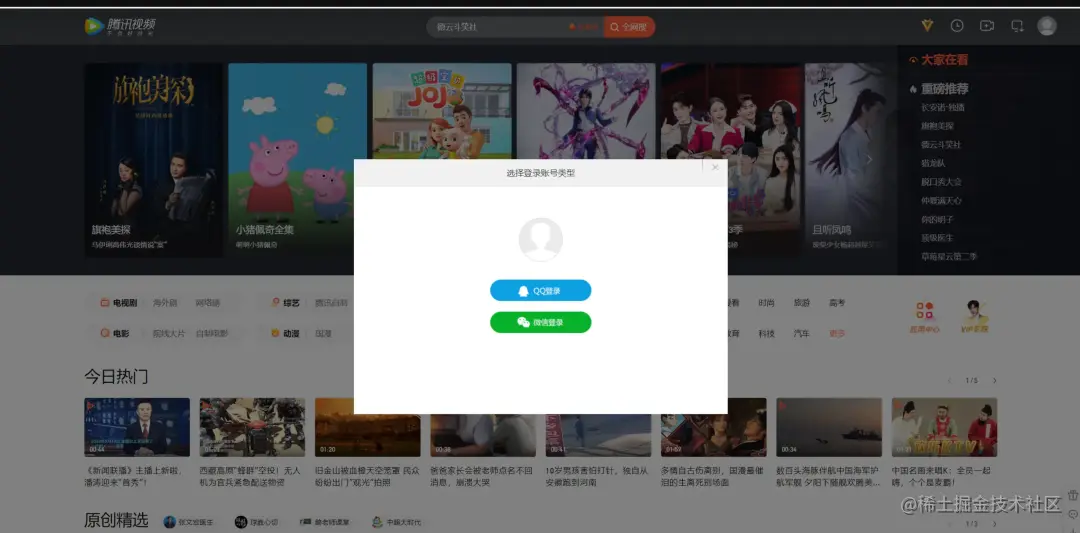Image resolution: width=1080 pixels, height=533 pixels.
Task: Go to 自制电影 category
Action: point(211,333)
